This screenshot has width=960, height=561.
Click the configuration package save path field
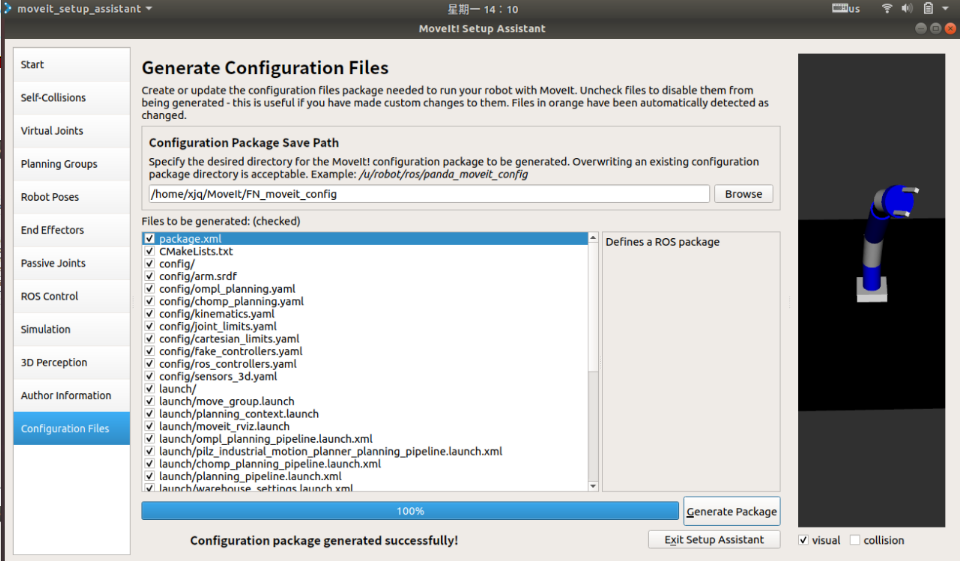(429, 194)
